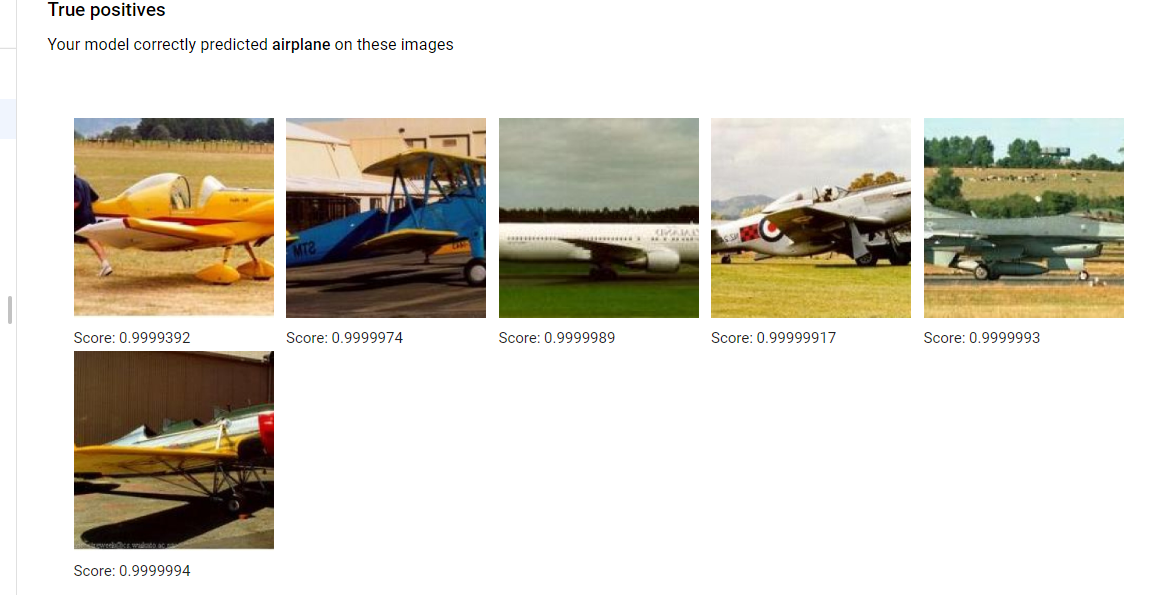Image resolution: width=1156 pixels, height=595 pixels.
Task: Click the True positives heading
Action: 106,10
